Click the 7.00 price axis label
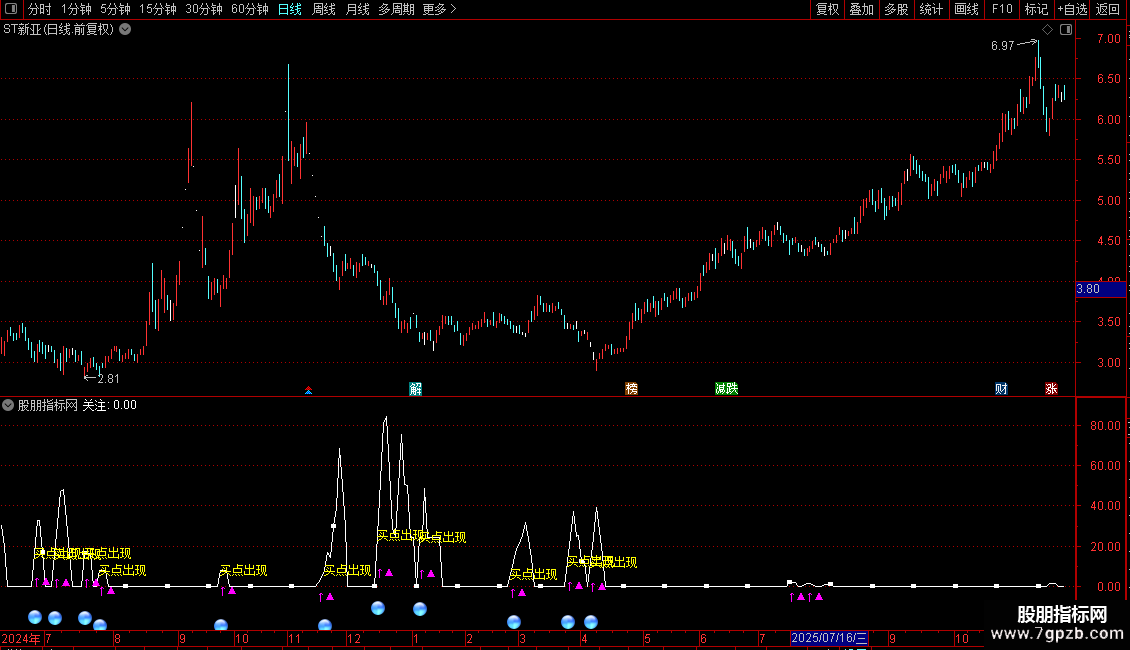 pos(1108,38)
